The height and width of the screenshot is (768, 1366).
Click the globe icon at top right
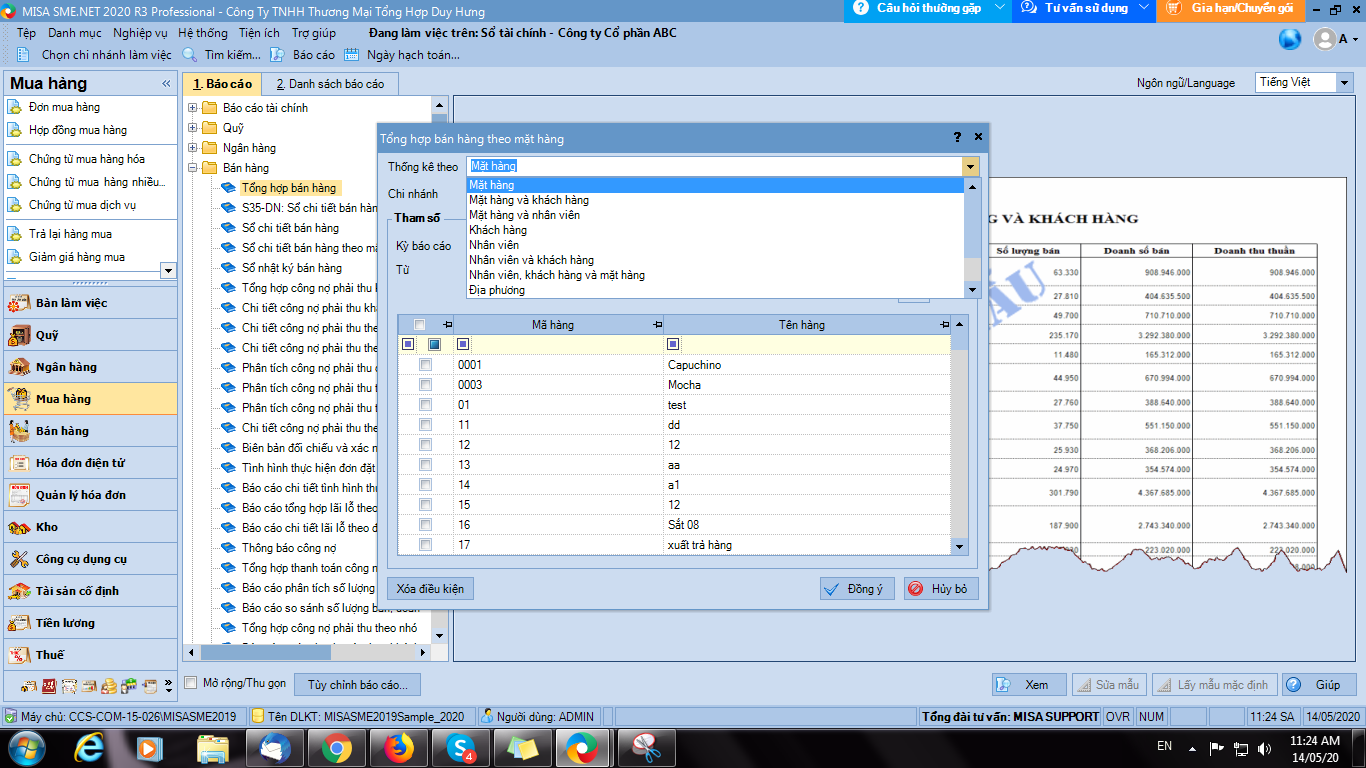click(1290, 39)
